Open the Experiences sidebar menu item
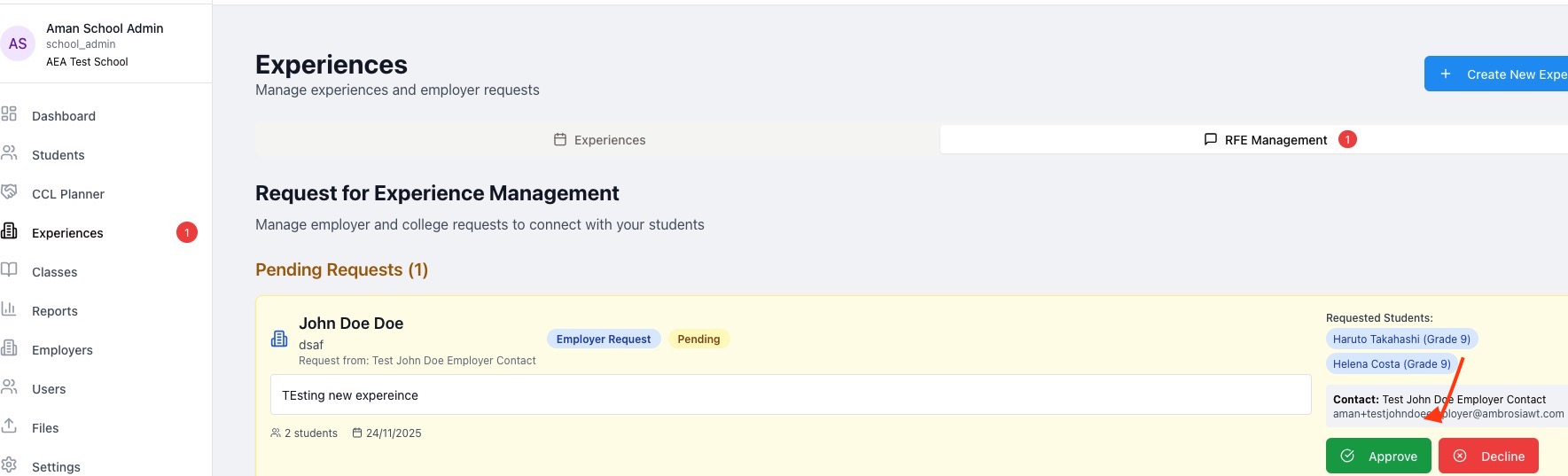The height and width of the screenshot is (476, 1568). (67, 233)
